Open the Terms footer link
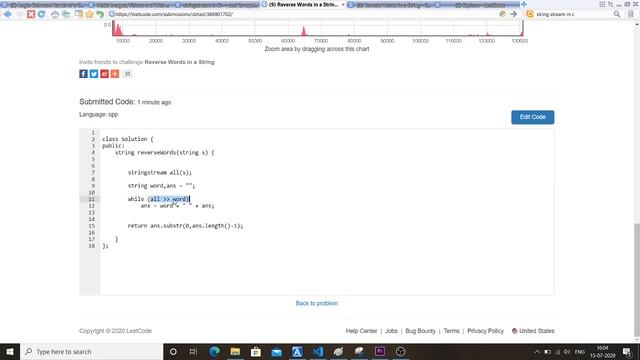The height and width of the screenshot is (360, 640). coord(451,331)
